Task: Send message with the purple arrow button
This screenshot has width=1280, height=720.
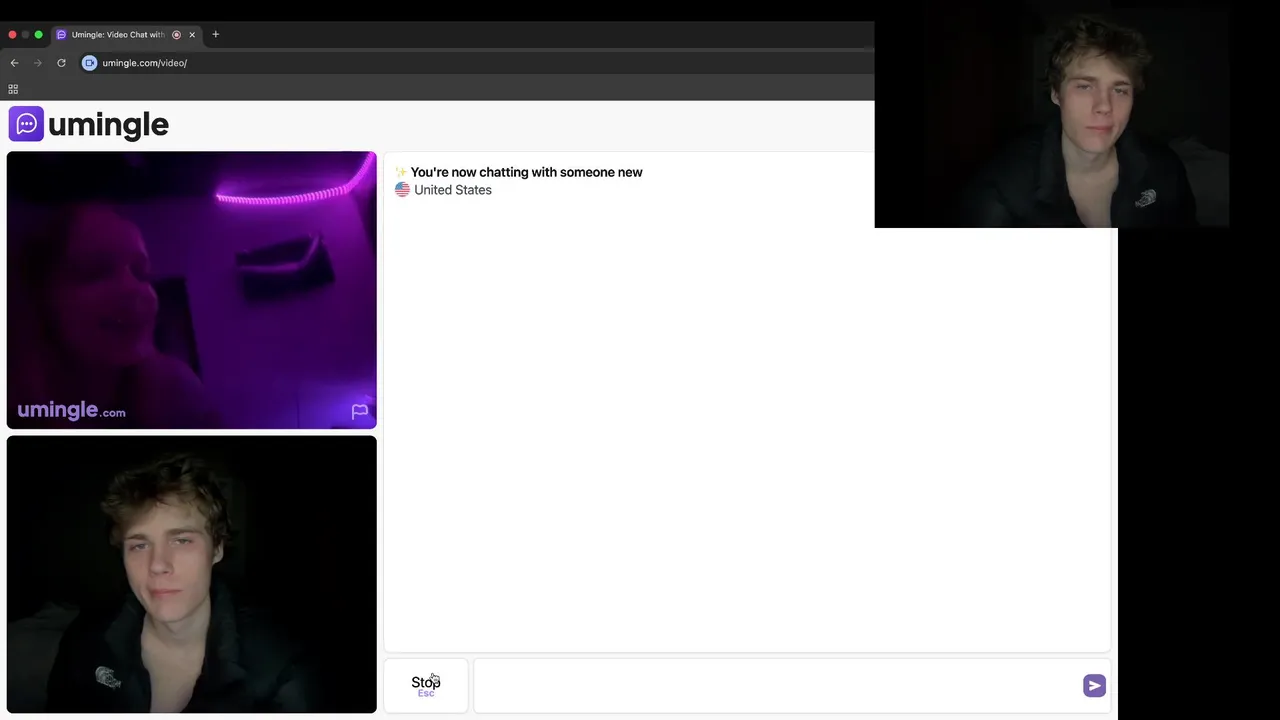Action: coord(1094,685)
